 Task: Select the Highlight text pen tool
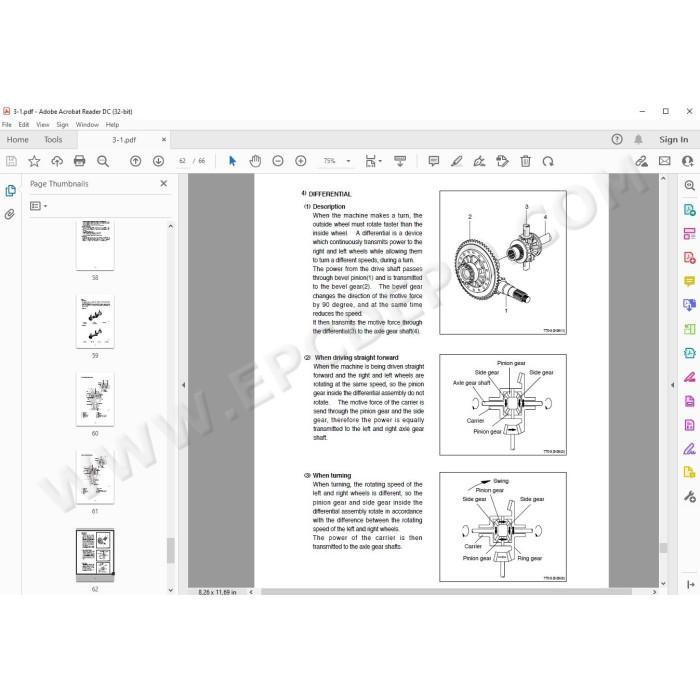click(456, 161)
